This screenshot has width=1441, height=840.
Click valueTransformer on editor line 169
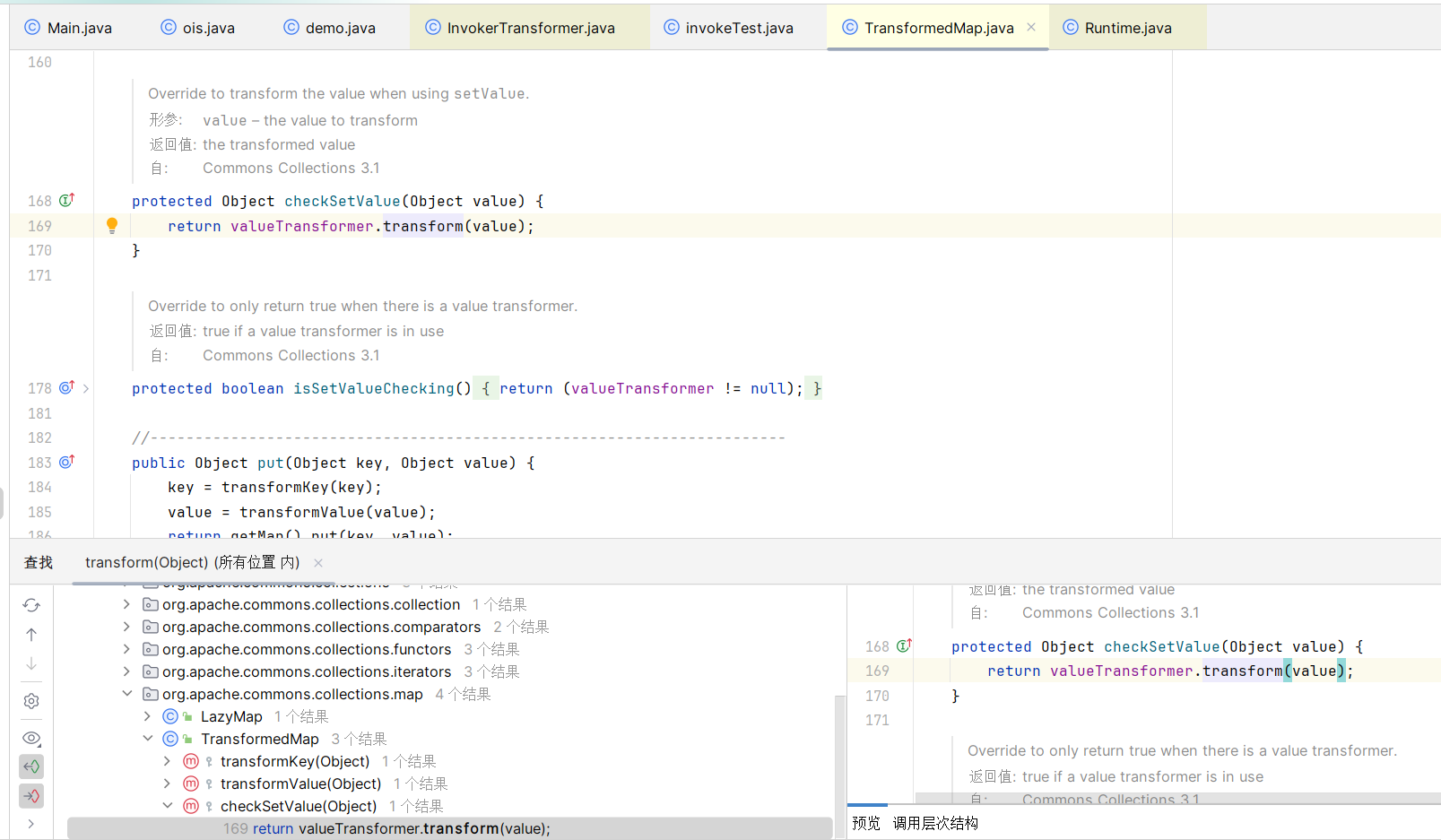(x=302, y=226)
